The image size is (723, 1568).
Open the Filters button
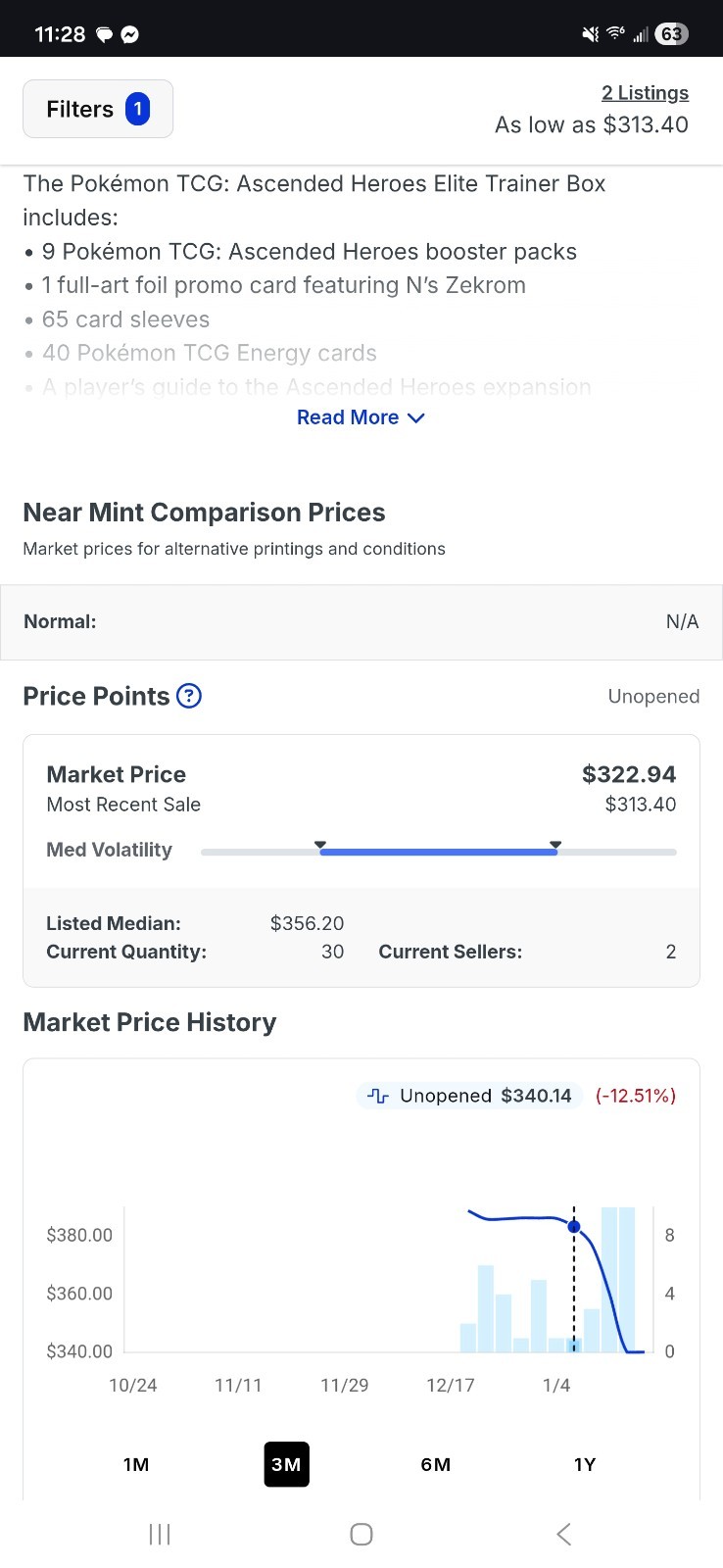click(x=98, y=109)
